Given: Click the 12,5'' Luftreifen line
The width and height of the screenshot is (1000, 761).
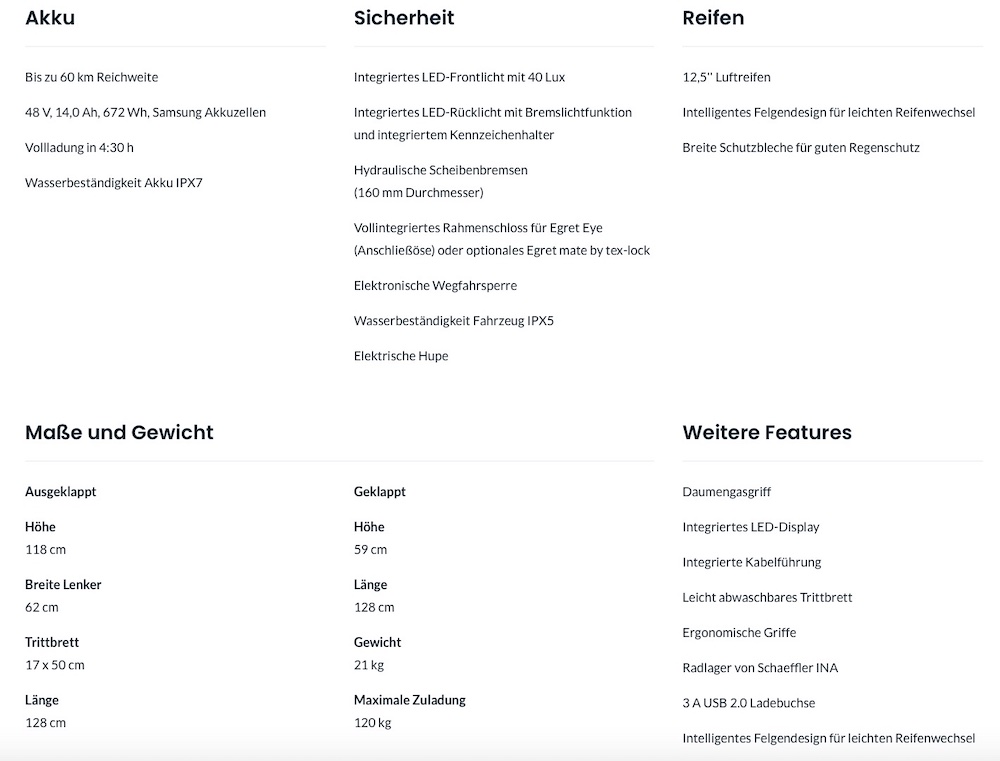Looking at the screenshot, I should pyautogui.click(x=726, y=77).
